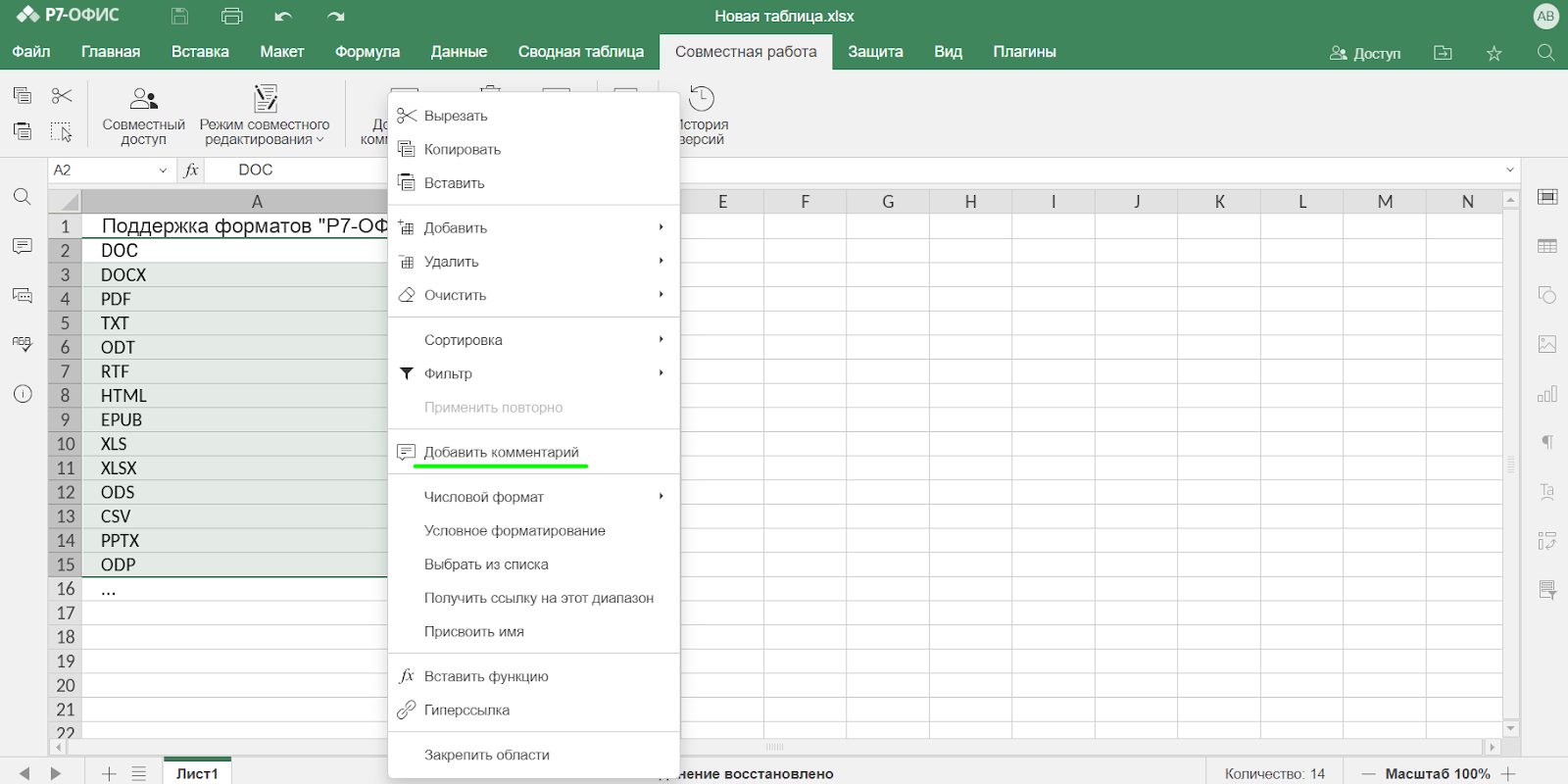Mark the file as favorite with the star

[x=1494, y=53]
